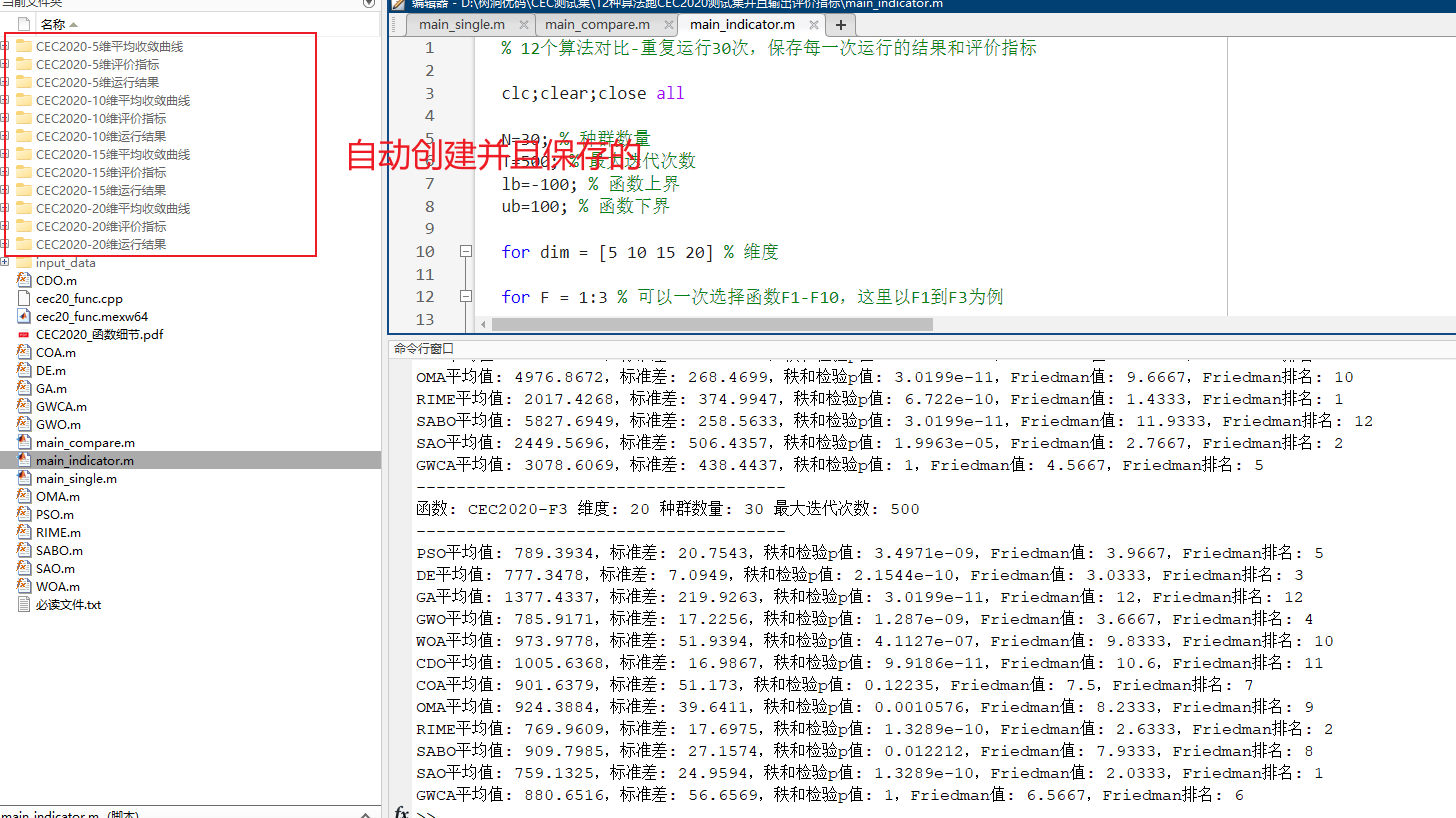
Task: Click the cec20_func.mexw64 MEX file icon
Action: pyautogui.click(x=22, y=317)
